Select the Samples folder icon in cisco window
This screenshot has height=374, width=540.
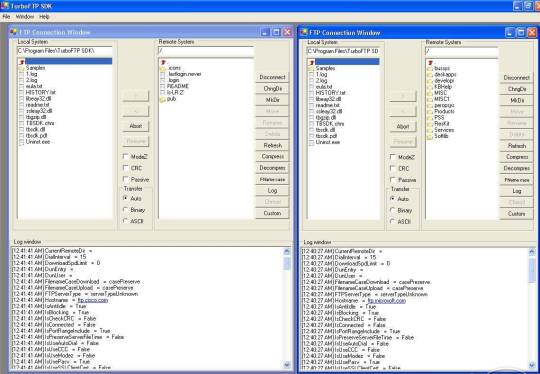21,68
